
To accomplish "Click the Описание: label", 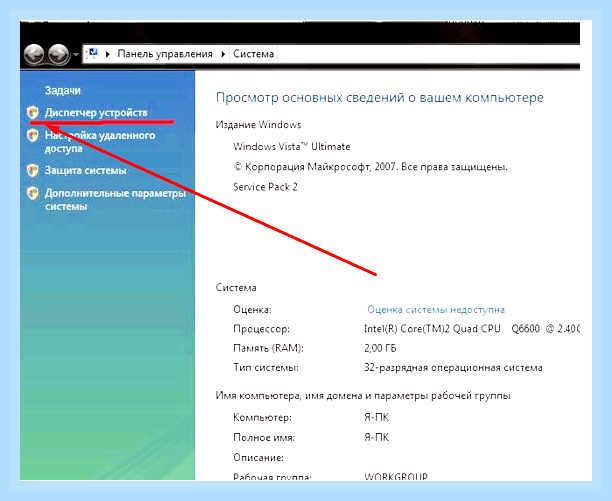I will point(258,457).
